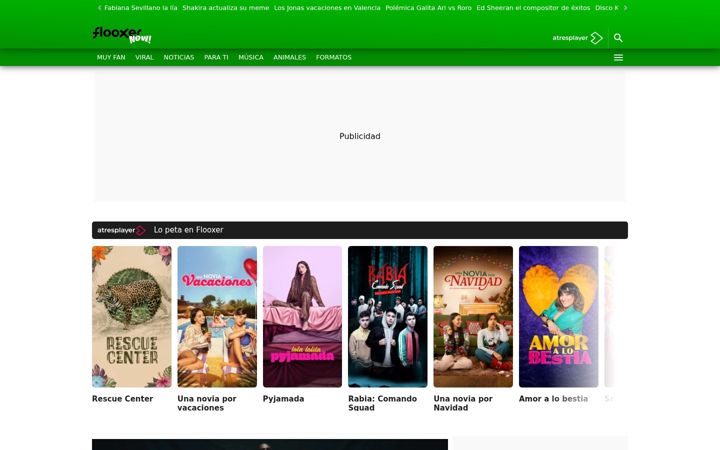
Task: Click the Una novia por Navidad title
Action: coord(463,403)
